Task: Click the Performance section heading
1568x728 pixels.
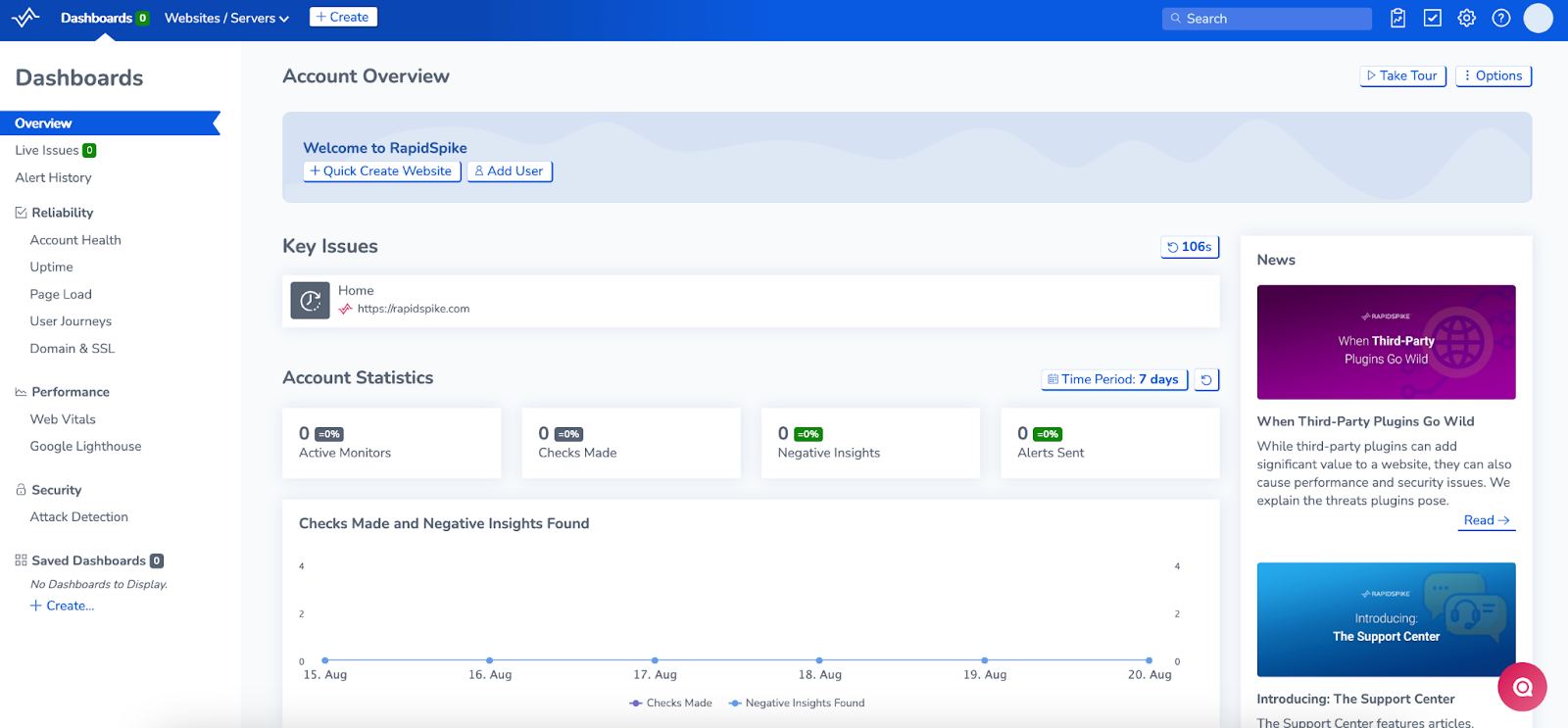Action: pos(71,392)
